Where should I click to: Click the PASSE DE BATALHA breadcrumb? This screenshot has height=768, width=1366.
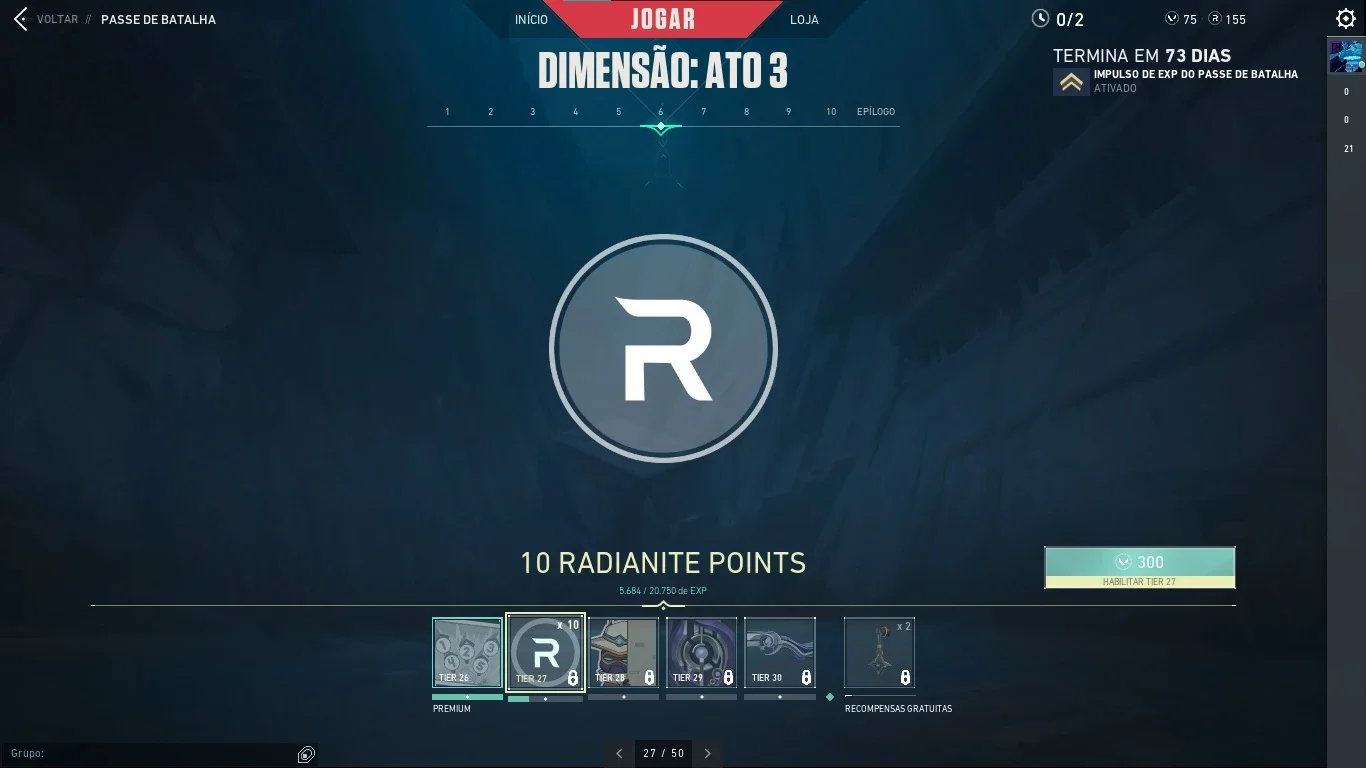tap(158, 19)
